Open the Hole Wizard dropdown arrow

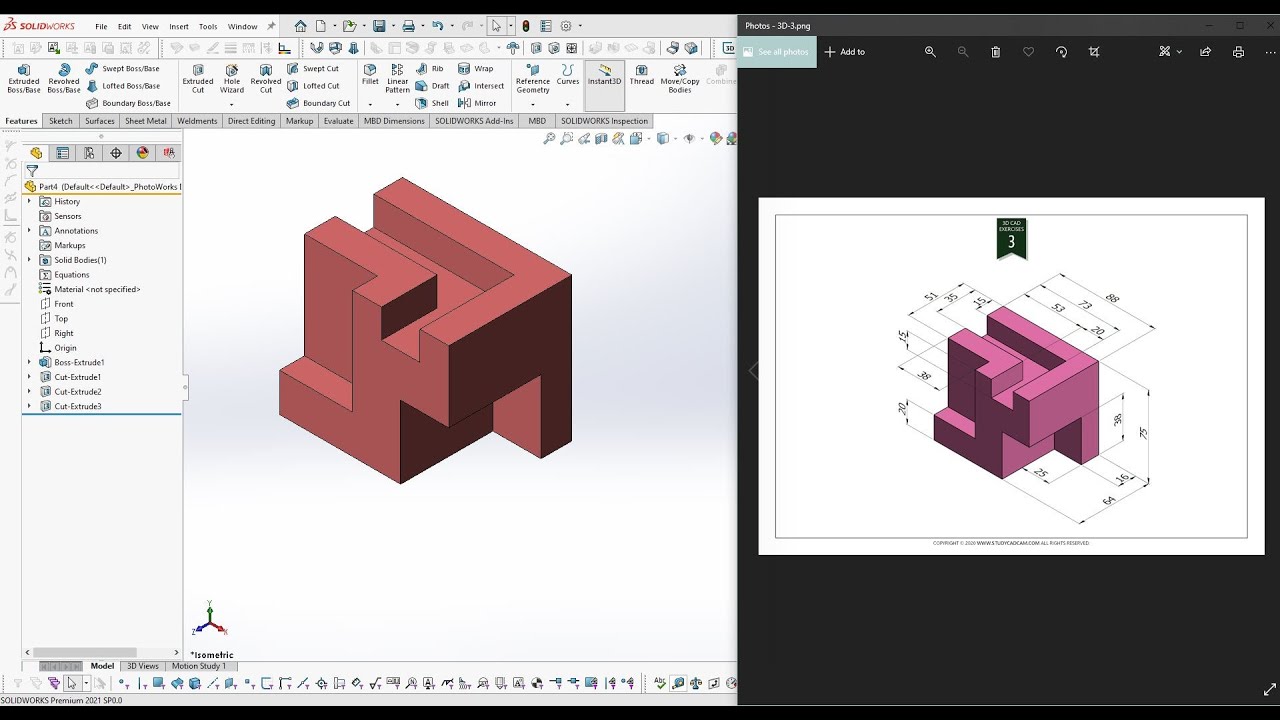(x=232, y=104)
